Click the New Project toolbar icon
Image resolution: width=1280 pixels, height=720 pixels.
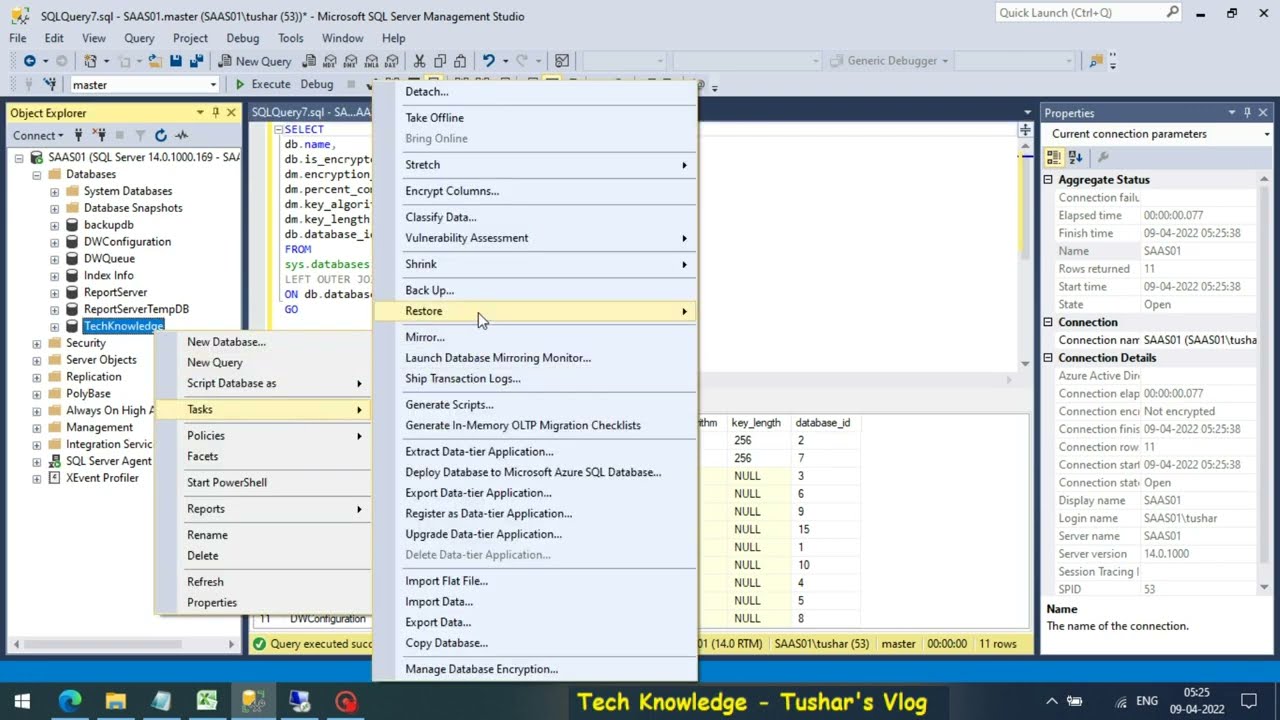pyautogui.click(x=91, y=61)
